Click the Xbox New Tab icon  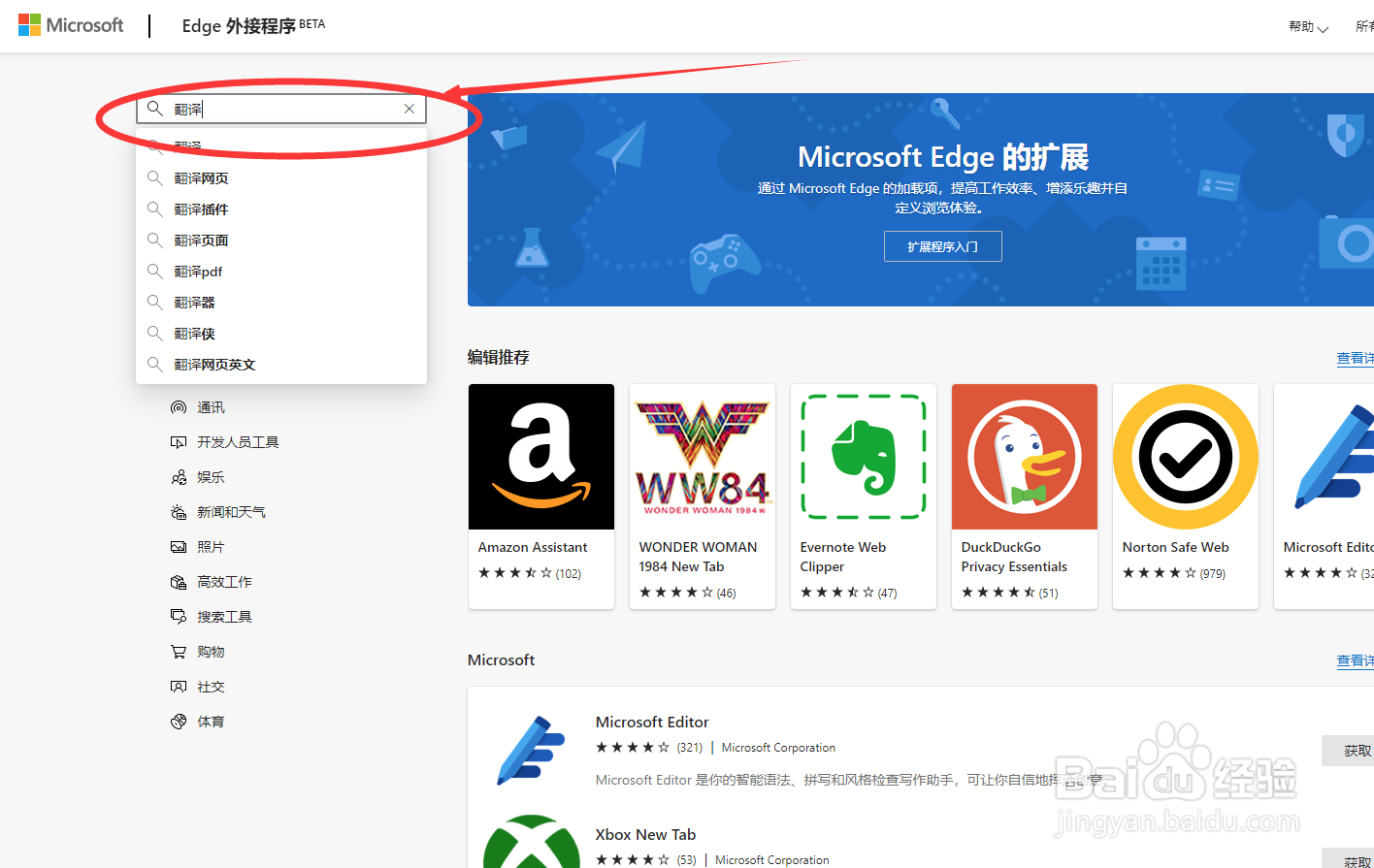531,842
